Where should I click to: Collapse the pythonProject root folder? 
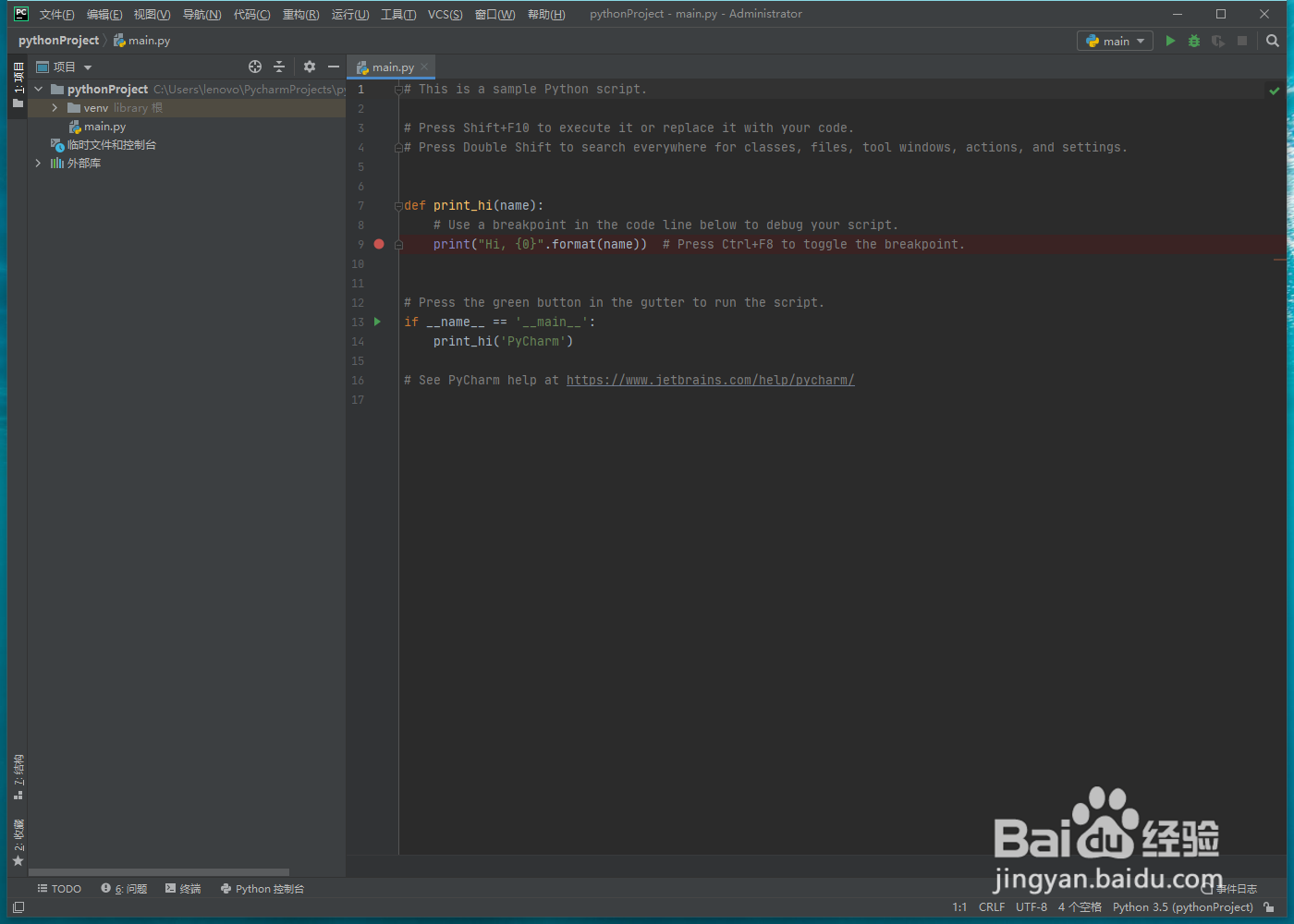tap(38, 89)
